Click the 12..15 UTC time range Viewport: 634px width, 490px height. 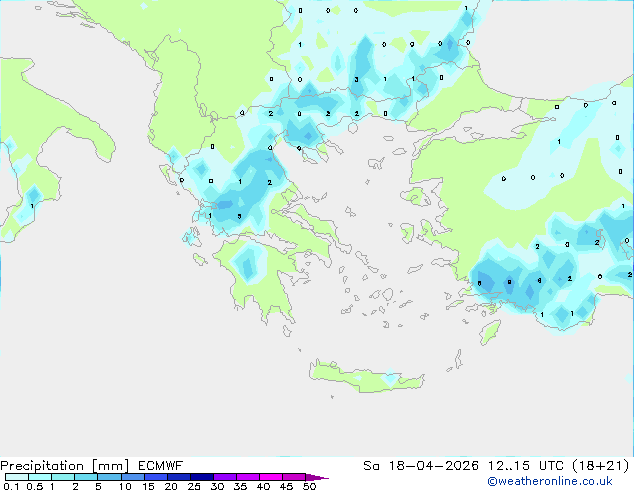pyautogui.click(x=526, y=466)
